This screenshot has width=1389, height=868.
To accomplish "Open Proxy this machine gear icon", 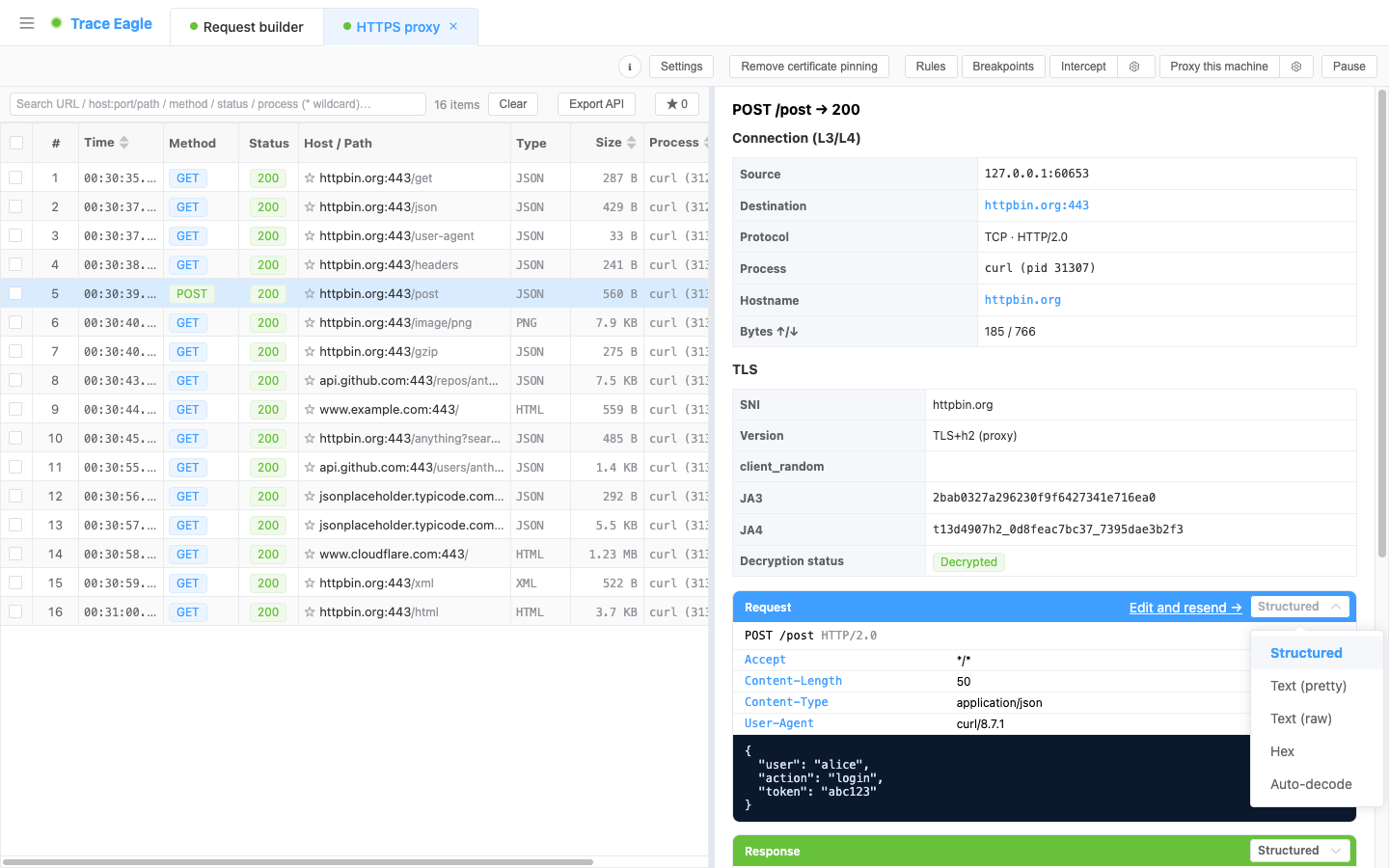I will 1296,67.
